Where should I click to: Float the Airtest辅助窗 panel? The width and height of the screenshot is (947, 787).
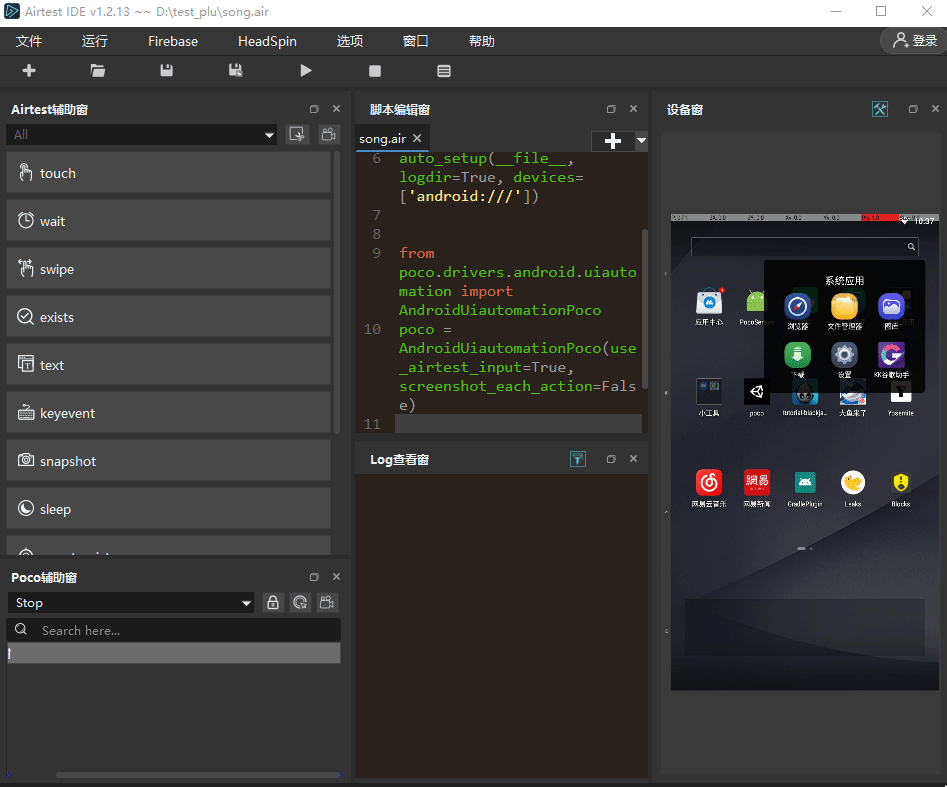314,109
